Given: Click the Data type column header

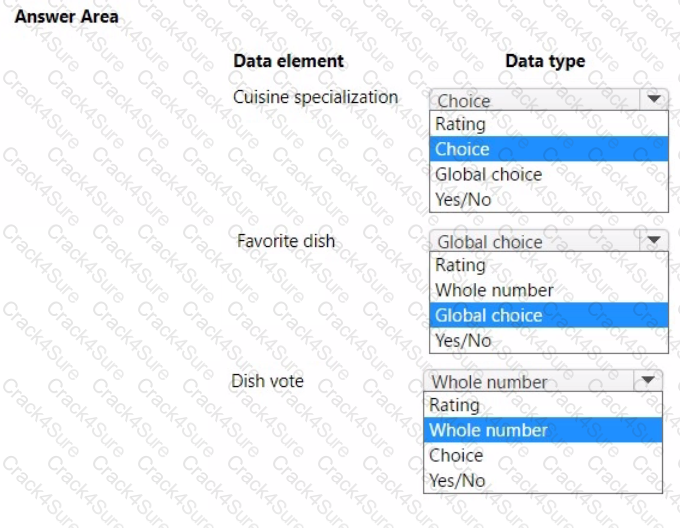Looking at the screenshot, I should tap(545, 61).
